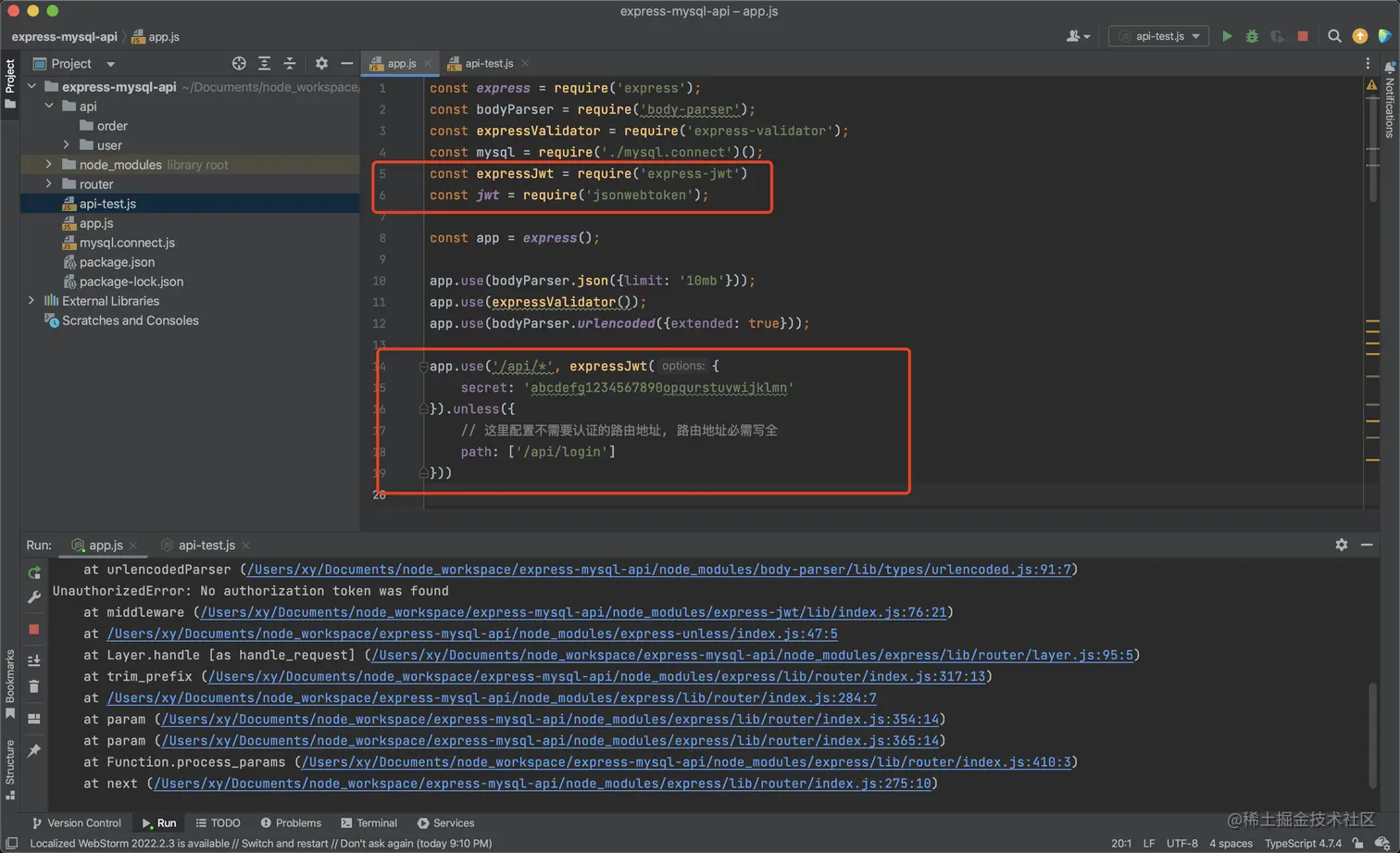Close the app.js editor tab
This screenshot has width=1400, height=853.
(428, 63)
